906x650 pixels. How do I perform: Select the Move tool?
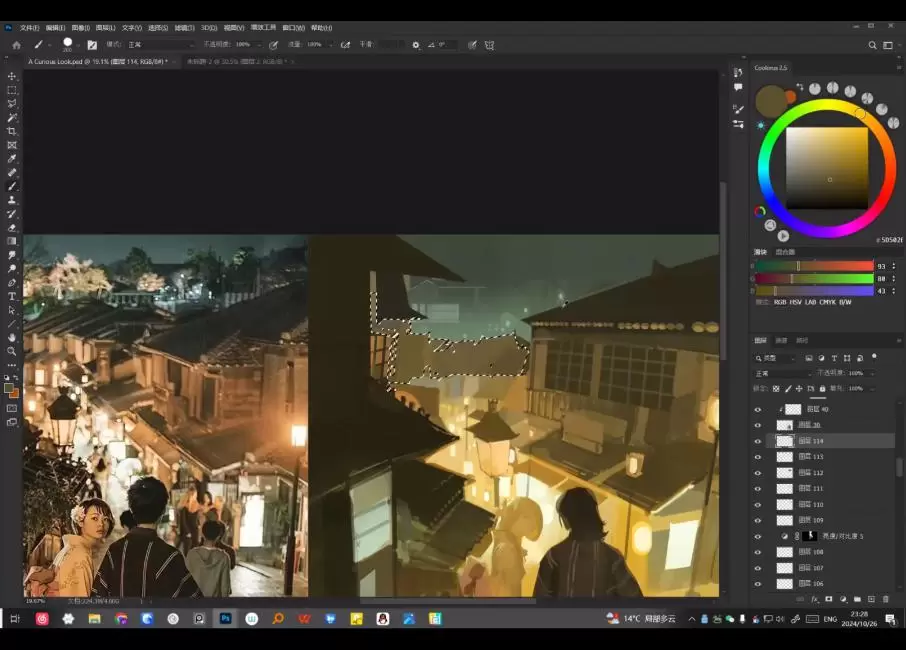point(12,76)
